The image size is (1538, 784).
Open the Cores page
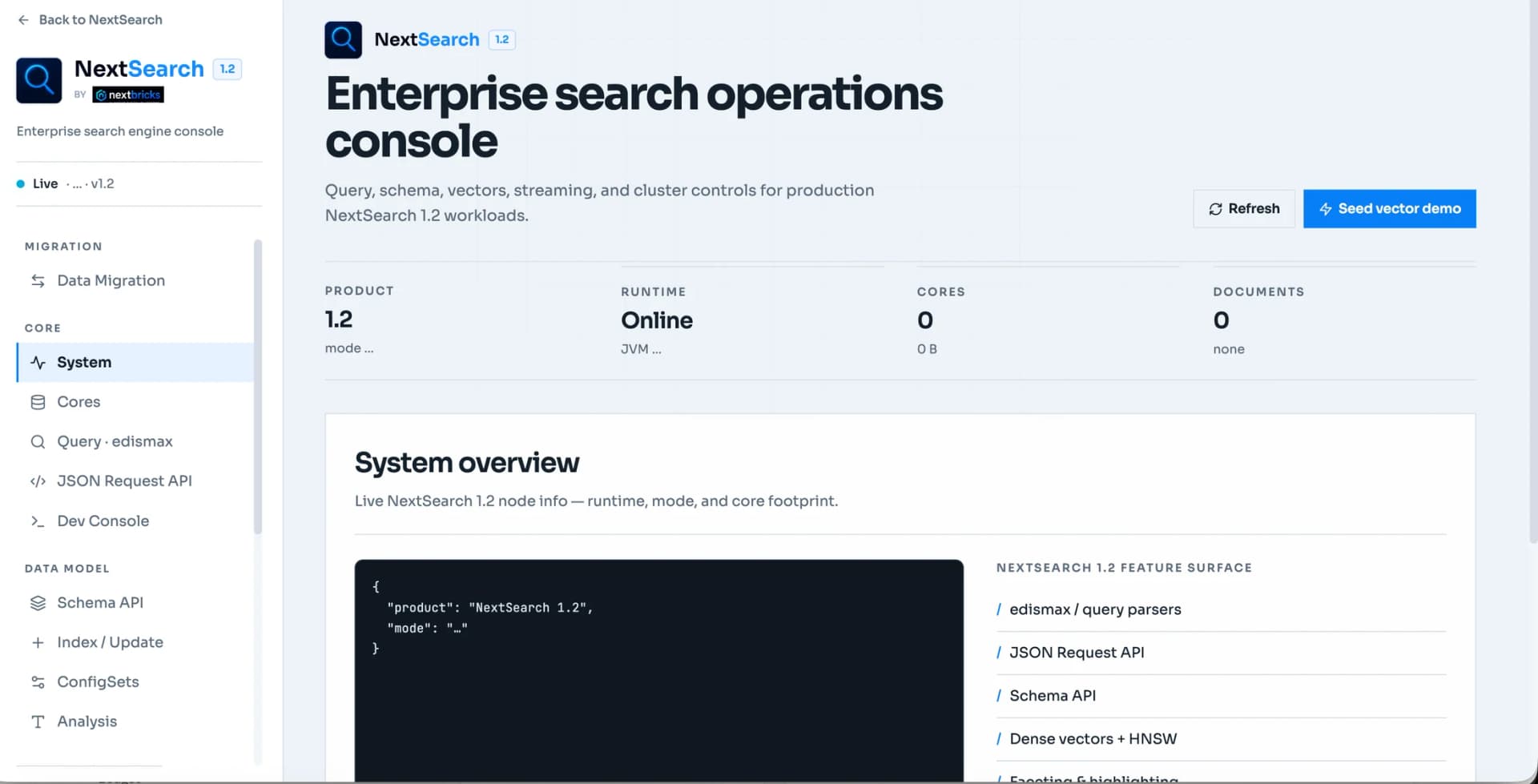pyautogui.click(x=135, y=402)
